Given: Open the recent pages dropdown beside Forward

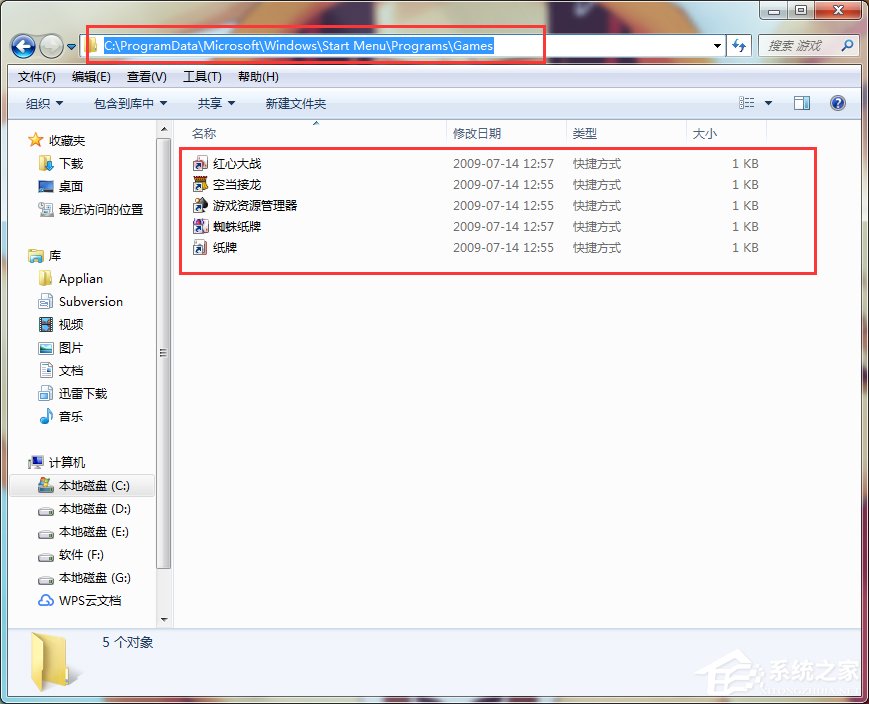Looking at the screenshot, I should pos(71,47).
